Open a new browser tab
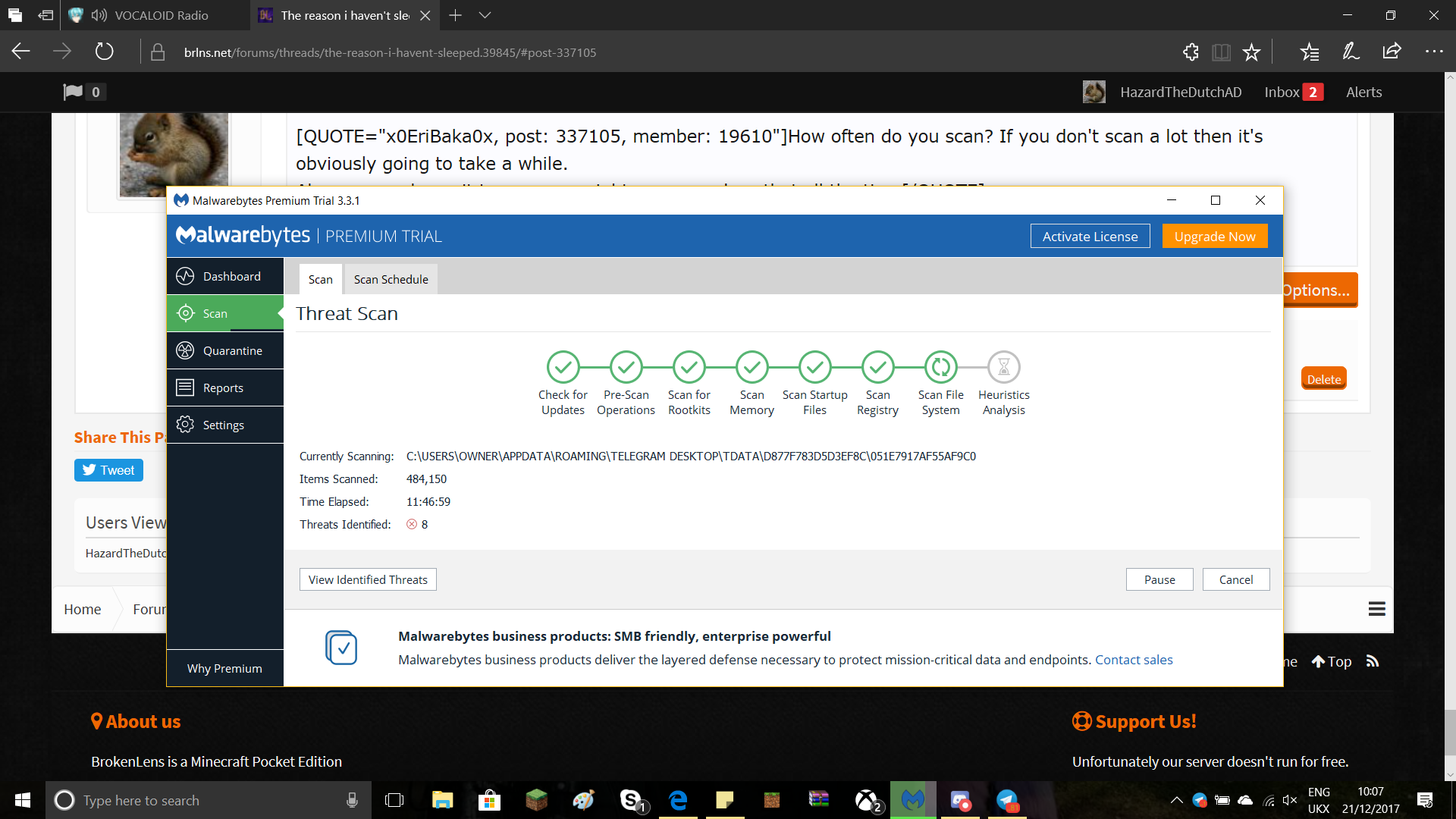The width and height of the screenshot is (1456, 819). pyautogui.click(x=455, y=15)
